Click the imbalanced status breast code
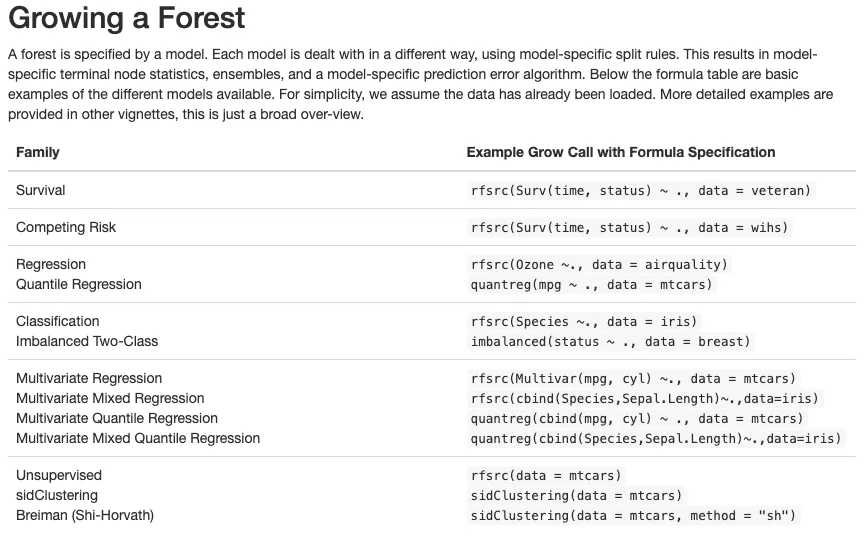Viewport: 866px width, 548px height. (x=610, y=341)
